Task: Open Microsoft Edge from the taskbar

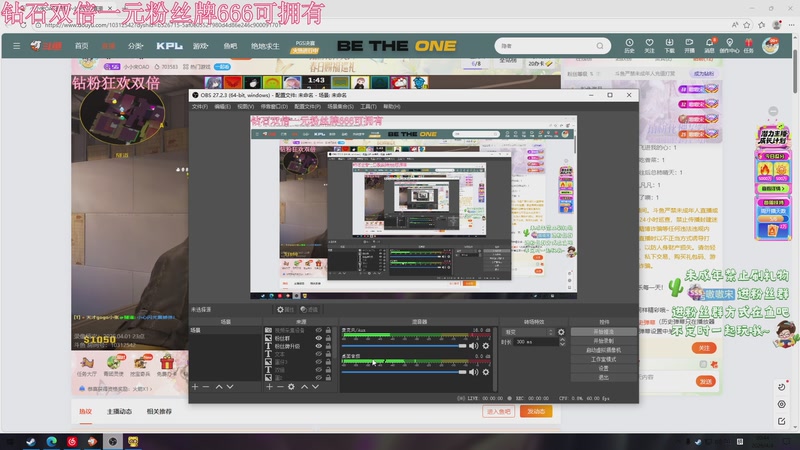Action: (x=52, y=442)
